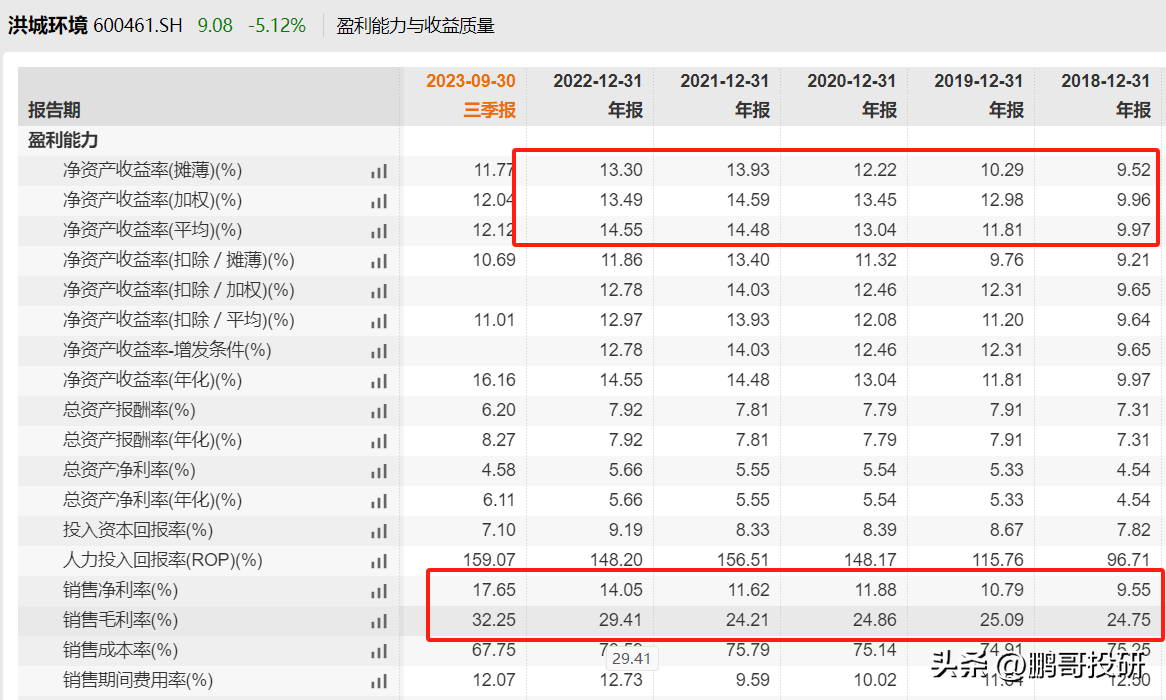Select the 总资产净利率(%) row label

coord(129,470)
